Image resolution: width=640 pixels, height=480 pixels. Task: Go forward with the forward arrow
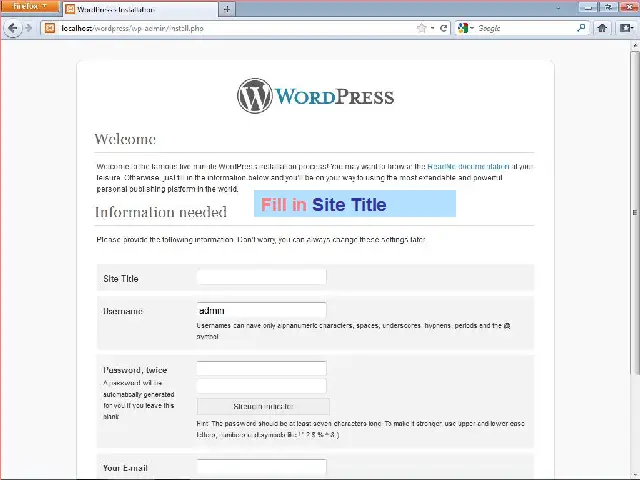pos(29,28)
